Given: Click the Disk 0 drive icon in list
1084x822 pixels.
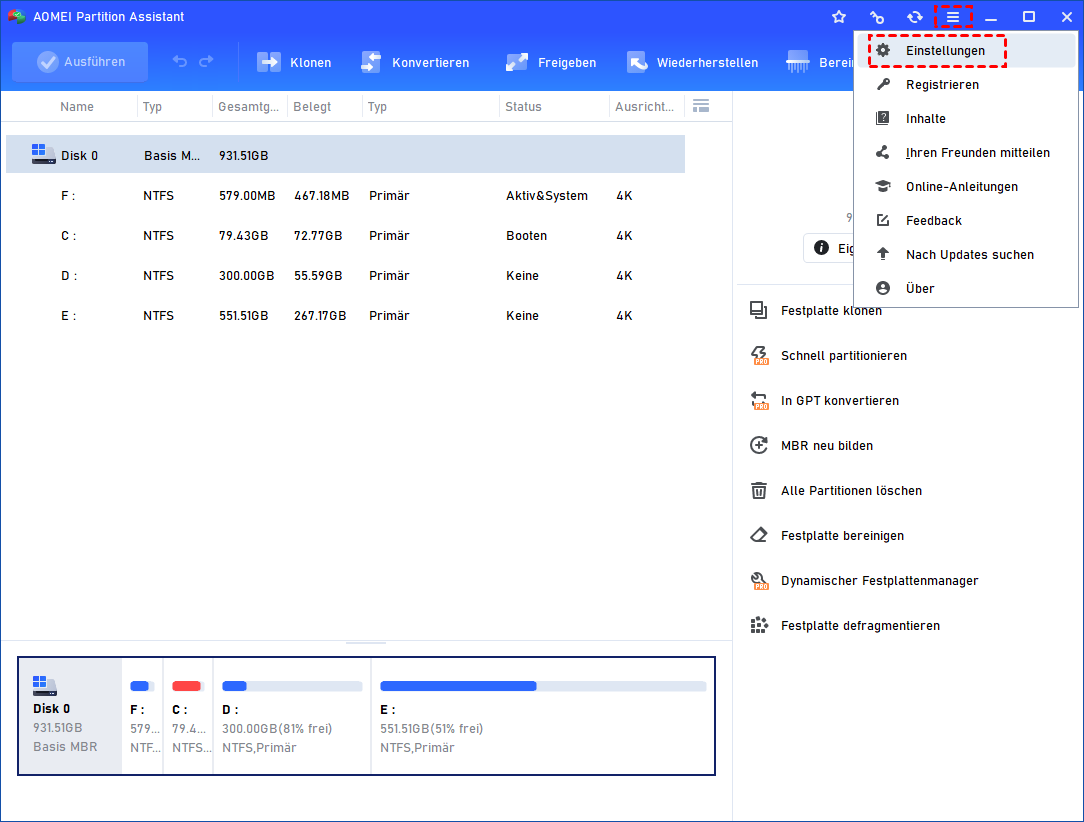Looking at the screenshot, I should (x=43, y=154).
